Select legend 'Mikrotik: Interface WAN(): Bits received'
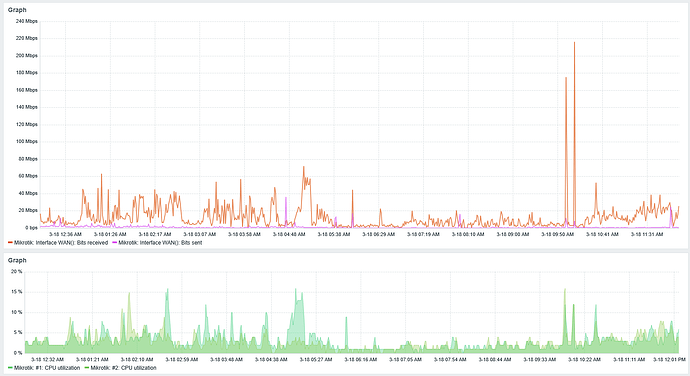The height and width of the screenshot is (376, 690). click(61, 243)
